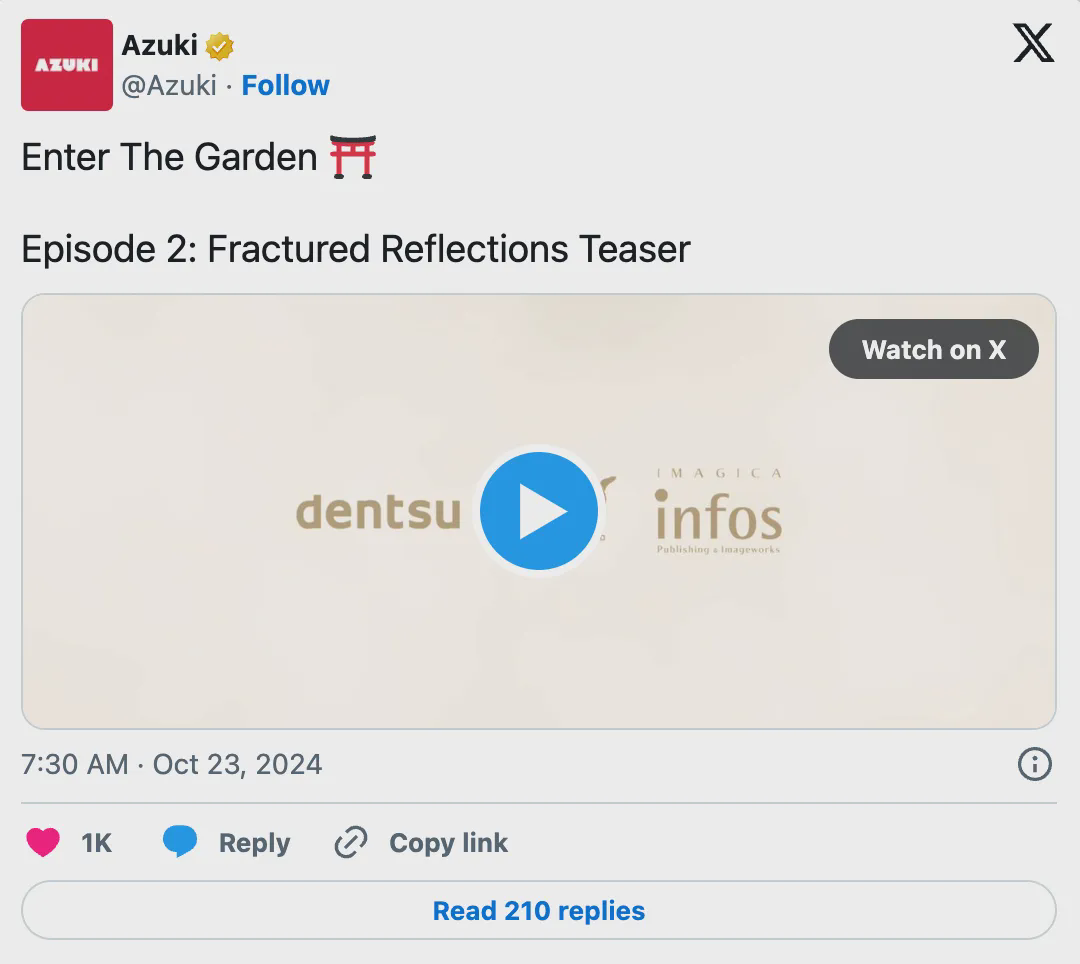This screenshot has height=964, width=1080.
Task: Click the dentsu logo in the video thumbnail
Action: [378, 512]
